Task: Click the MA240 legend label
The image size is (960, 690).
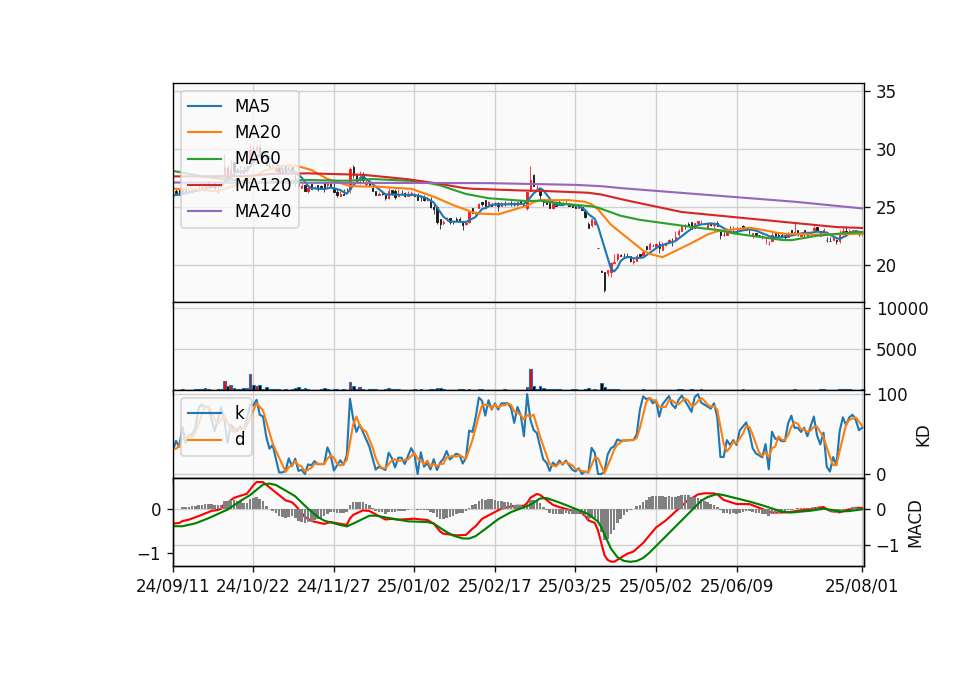Action: pos(263,211)
